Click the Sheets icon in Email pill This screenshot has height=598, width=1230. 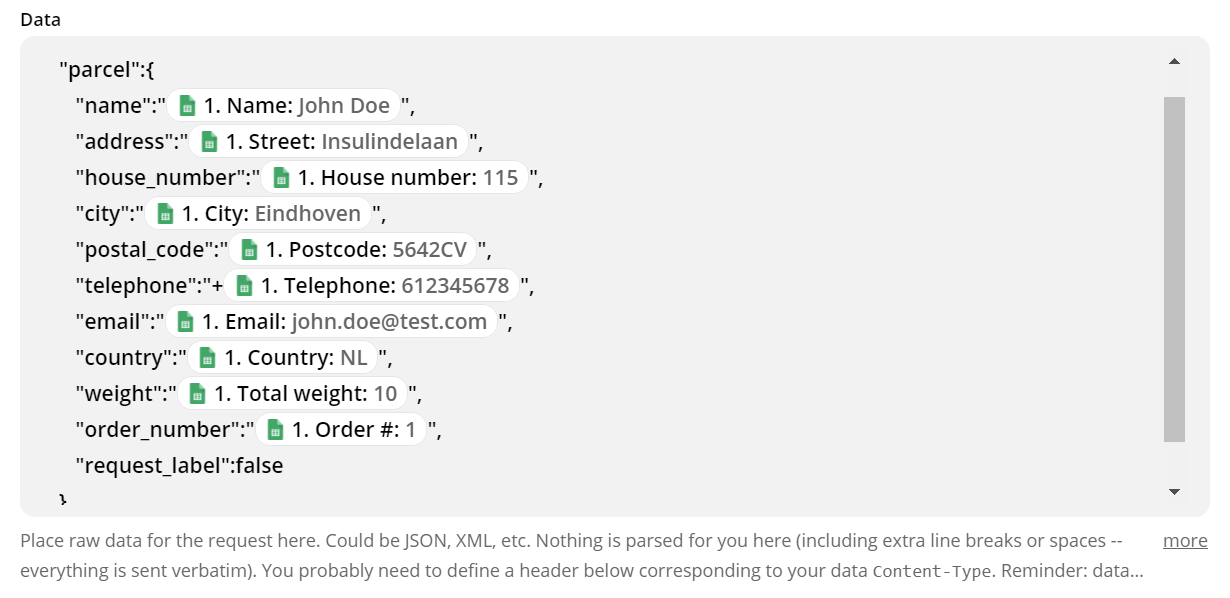pyautogui.click(x=185, y=322)
